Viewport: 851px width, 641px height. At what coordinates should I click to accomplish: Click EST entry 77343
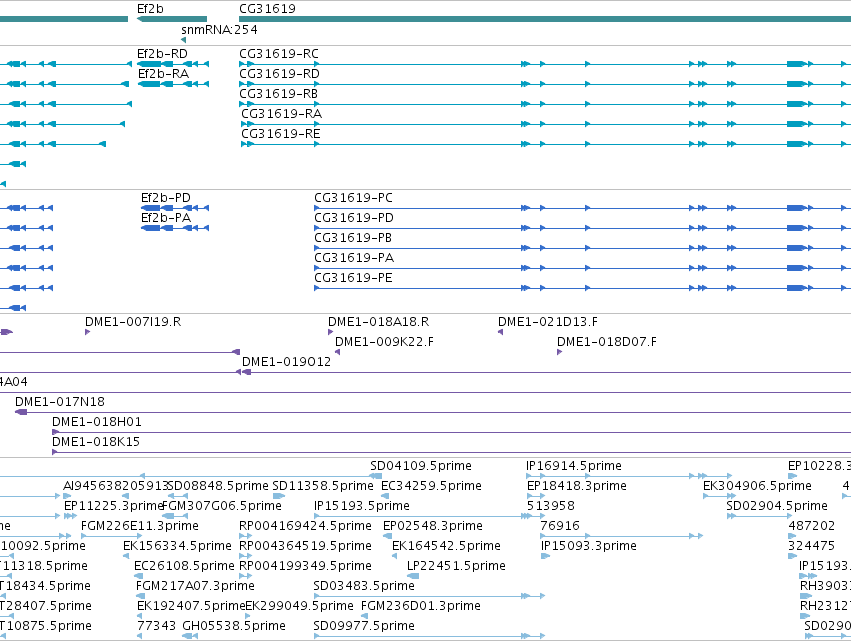(157, 627)
